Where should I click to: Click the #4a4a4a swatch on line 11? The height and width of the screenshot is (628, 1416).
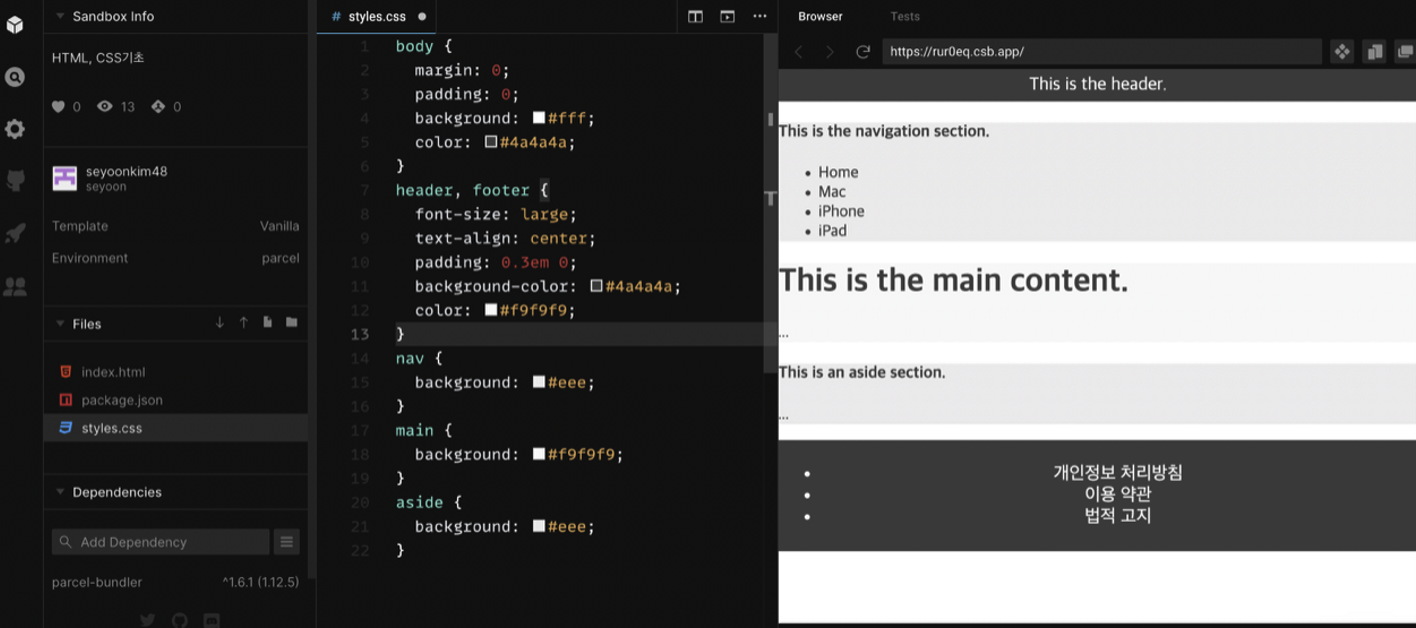pos(596,286)
